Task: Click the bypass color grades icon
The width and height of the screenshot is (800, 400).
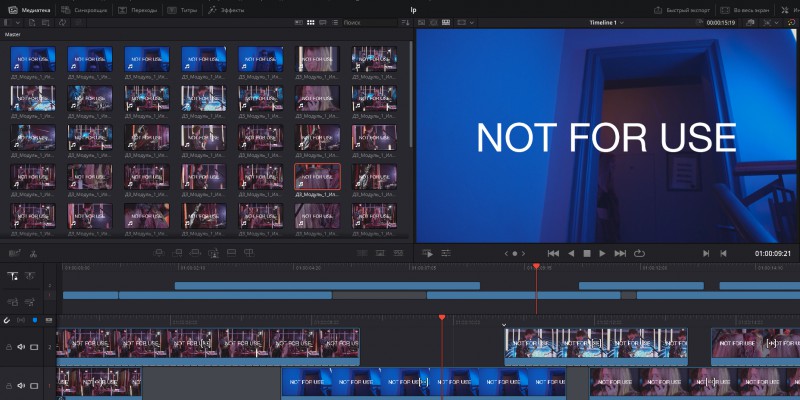Action: coord(750,22)
